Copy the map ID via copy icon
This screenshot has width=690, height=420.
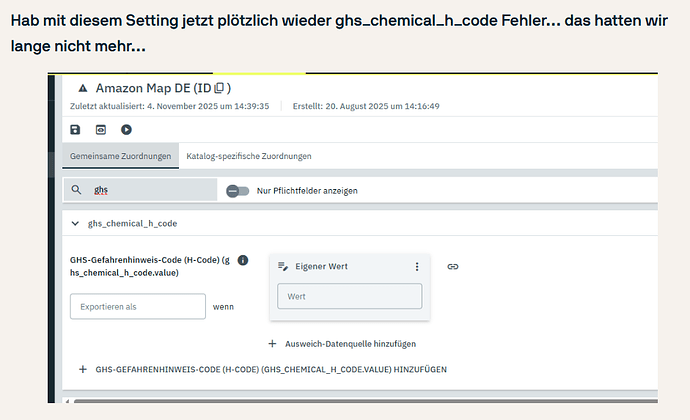(219, 89)
